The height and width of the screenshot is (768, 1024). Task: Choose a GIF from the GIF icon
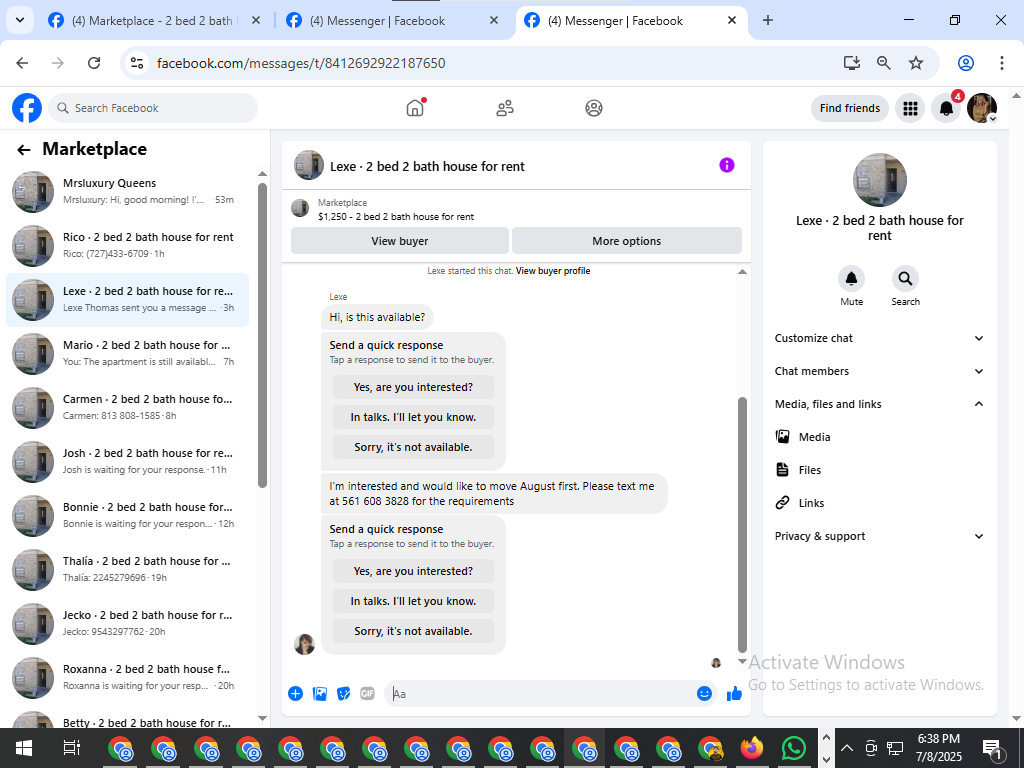[367, 694]
